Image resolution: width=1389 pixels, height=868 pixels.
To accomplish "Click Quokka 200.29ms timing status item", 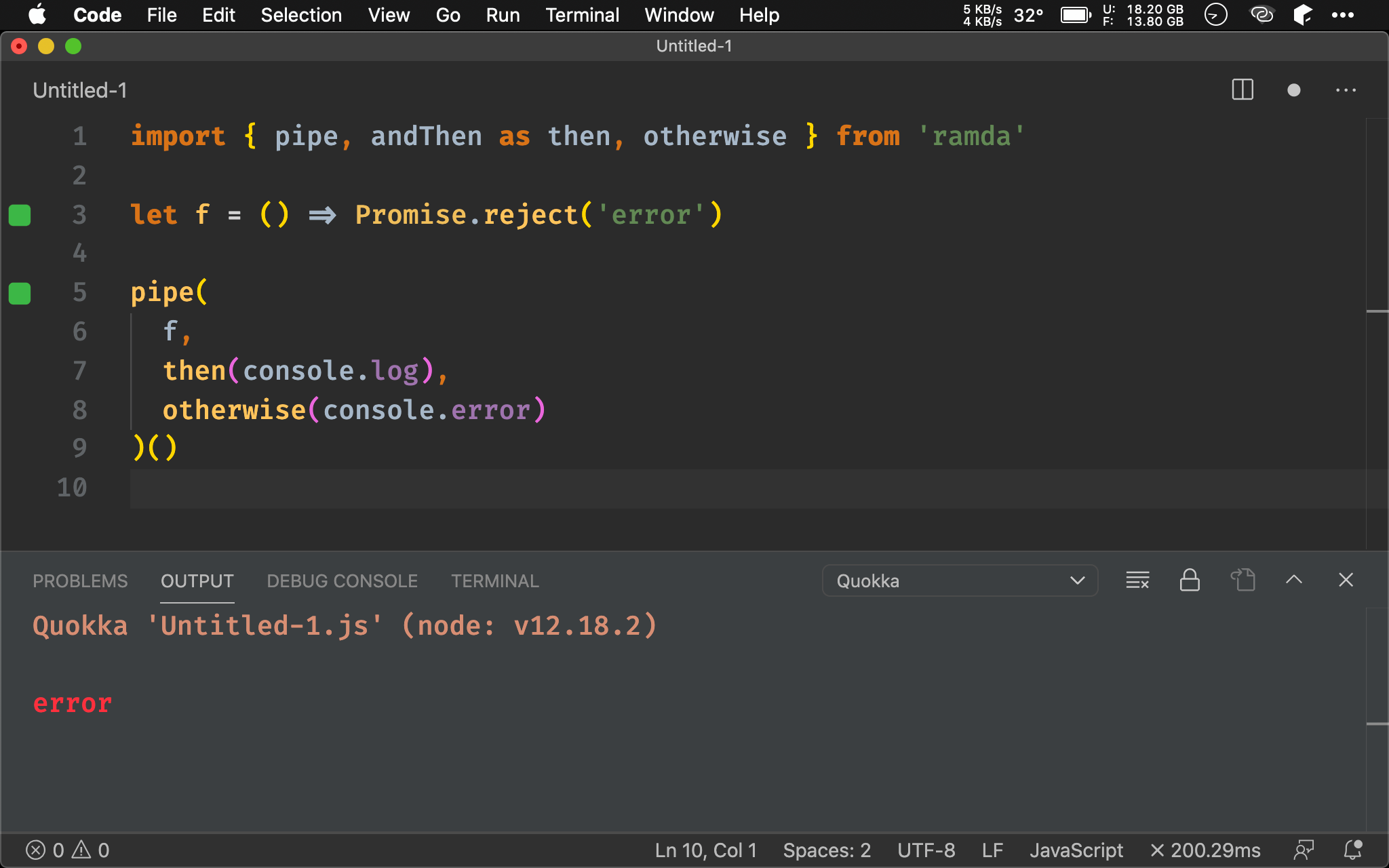I will (x=1206, y=850).
